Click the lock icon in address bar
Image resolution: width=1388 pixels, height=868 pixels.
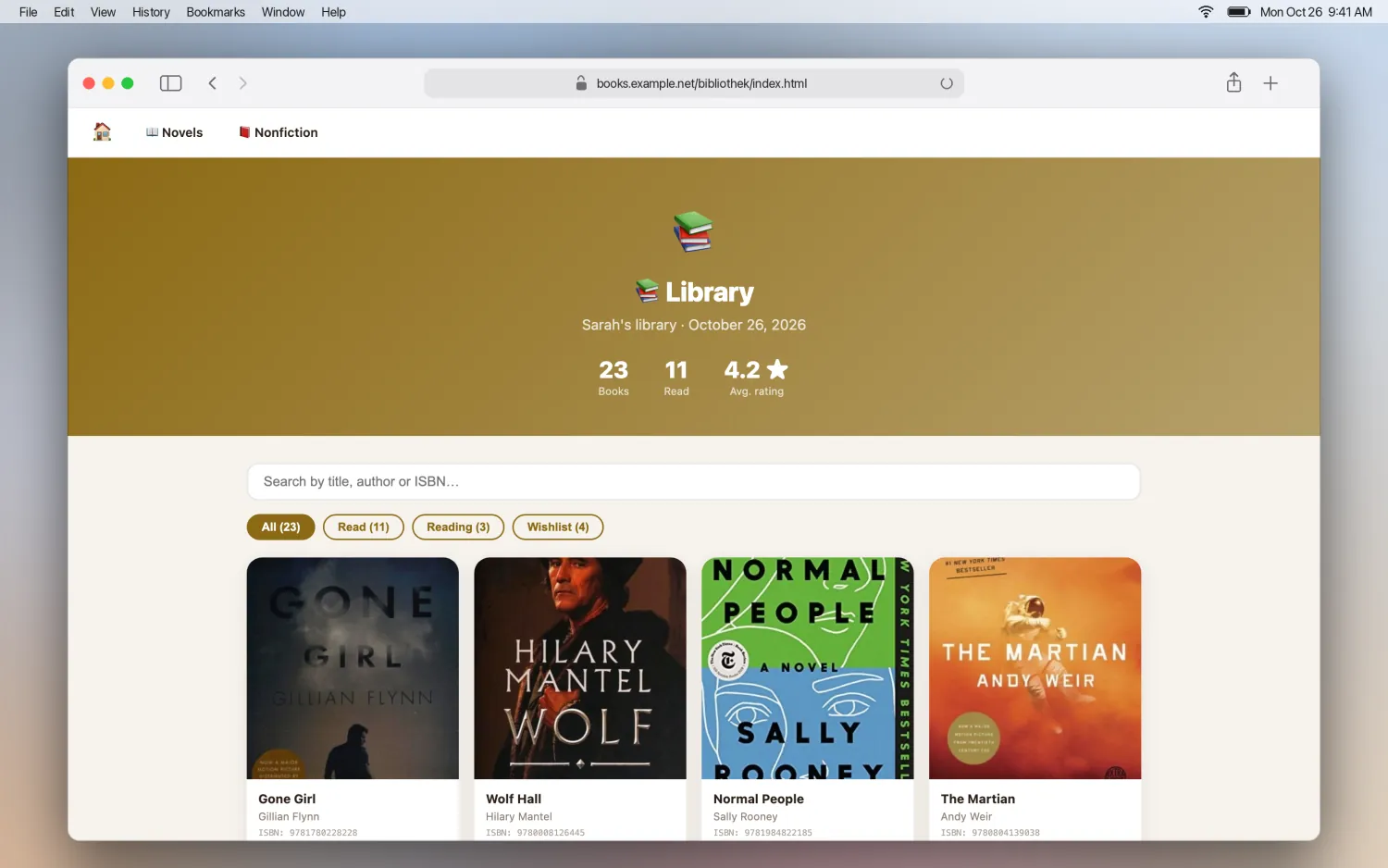581,83
